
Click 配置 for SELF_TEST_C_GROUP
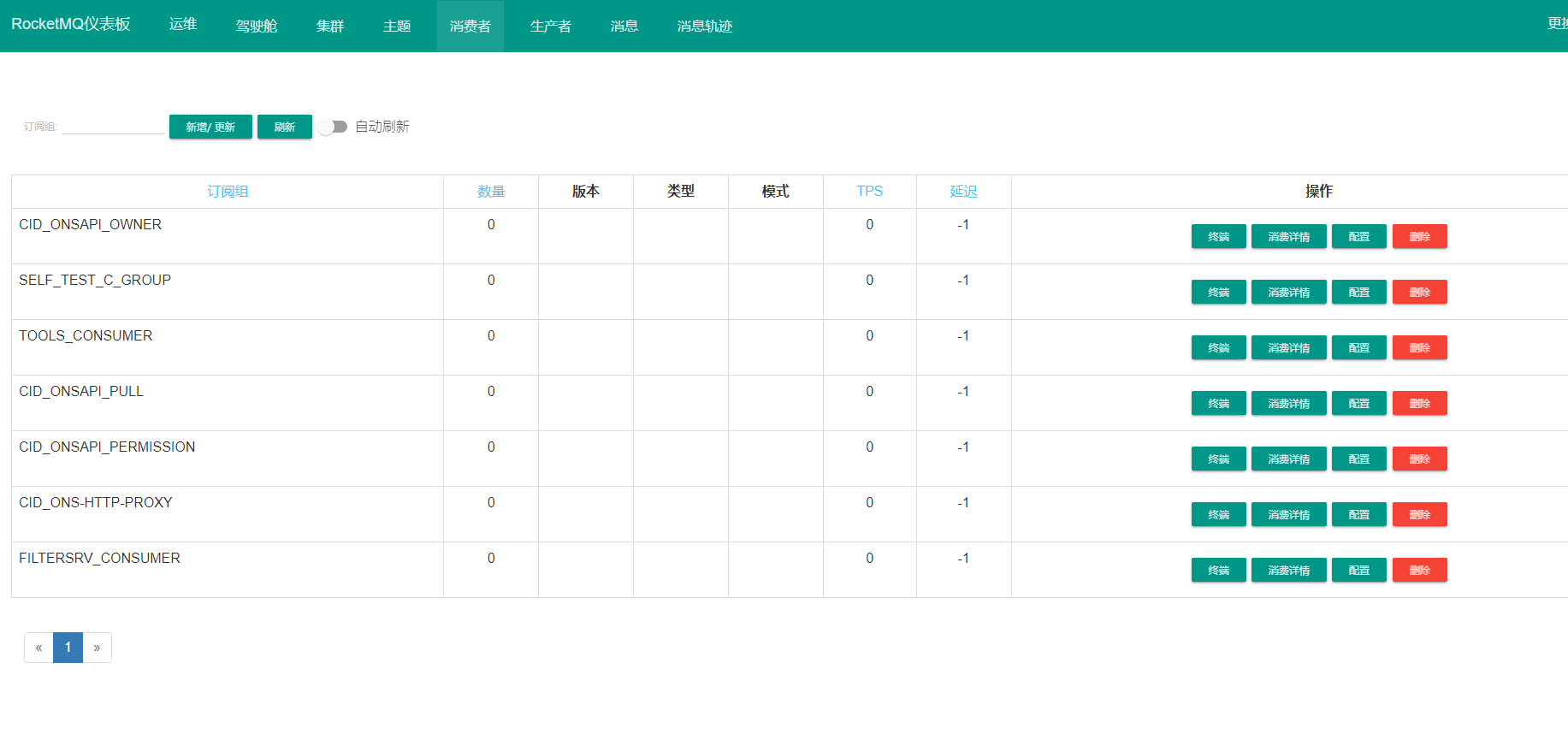(x=1359, y=292)
